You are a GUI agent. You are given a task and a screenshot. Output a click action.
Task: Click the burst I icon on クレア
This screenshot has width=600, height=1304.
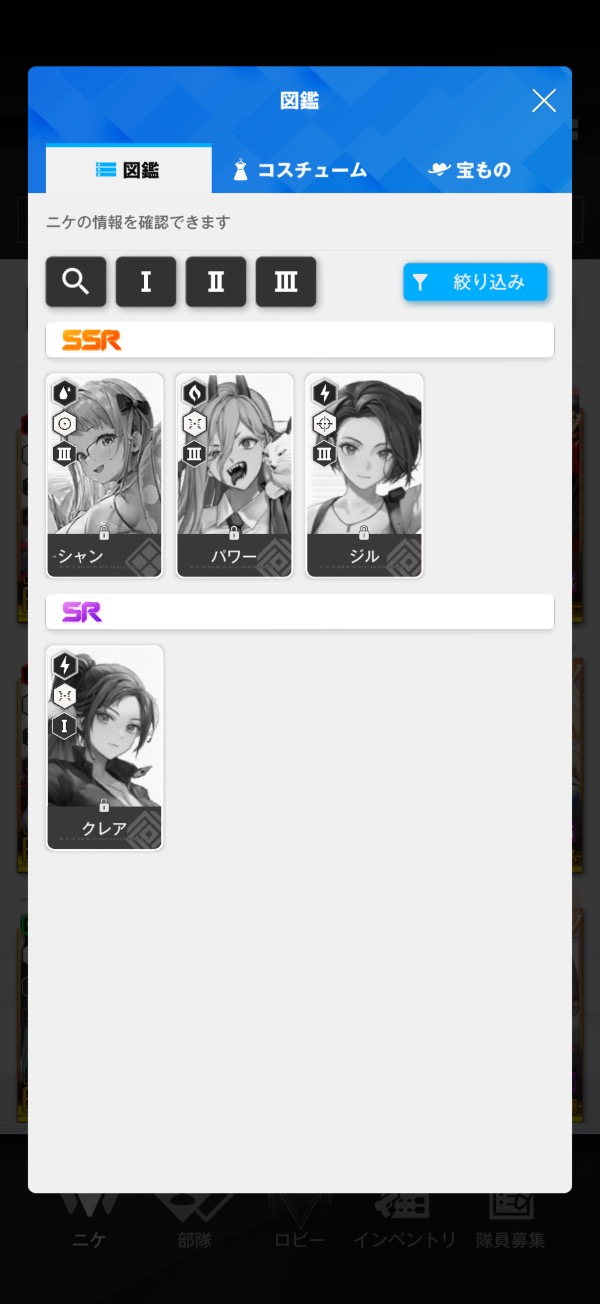(64, 725)
